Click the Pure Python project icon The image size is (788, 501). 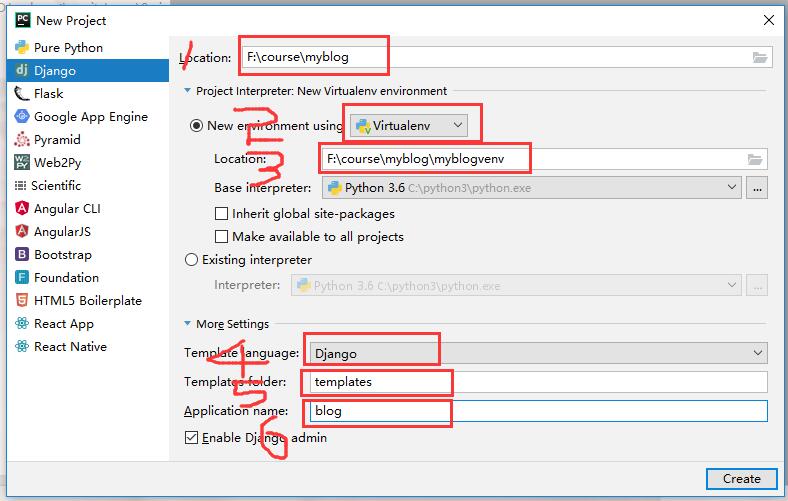pos(22,47)
